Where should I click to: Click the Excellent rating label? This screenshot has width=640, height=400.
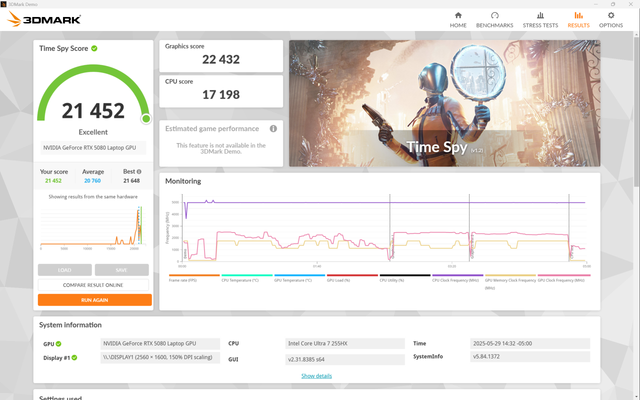93,132
